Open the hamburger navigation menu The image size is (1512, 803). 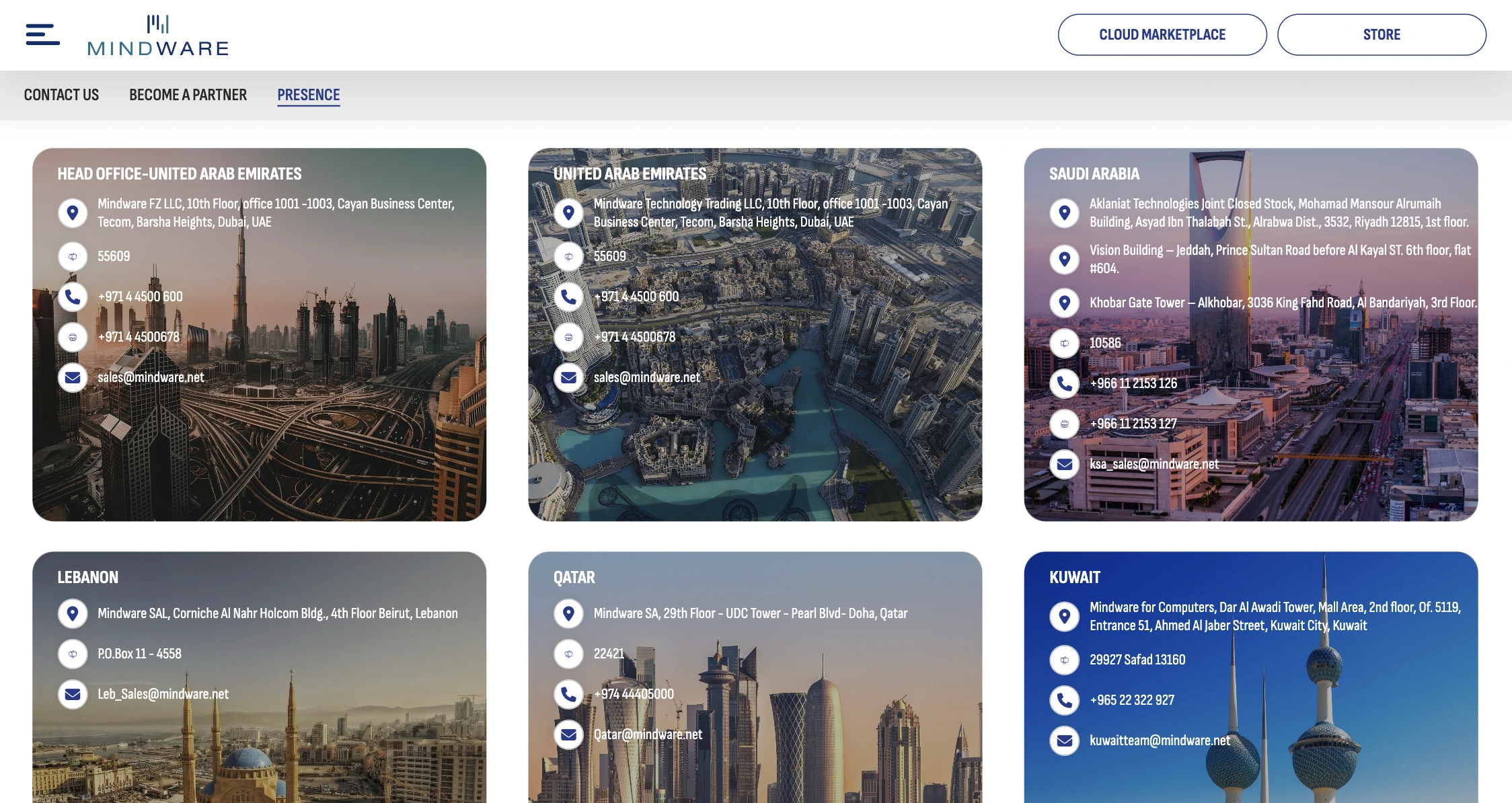pyautogui.click(x=42, y=34)
